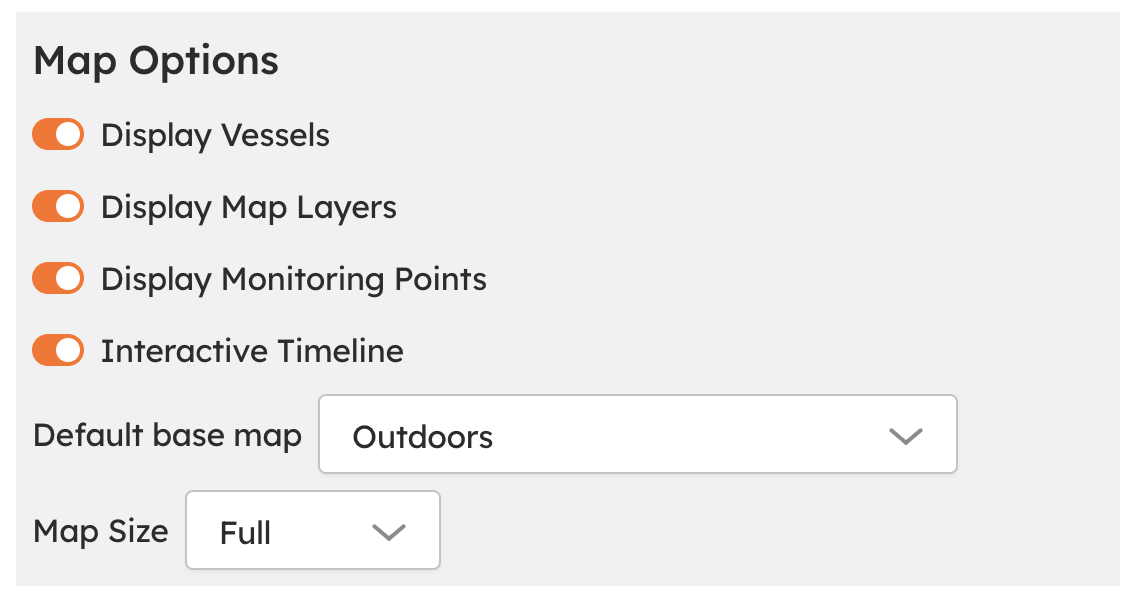
Task: Click the "Interactive Timeline" label text
Action: click(x=252, y=351)
